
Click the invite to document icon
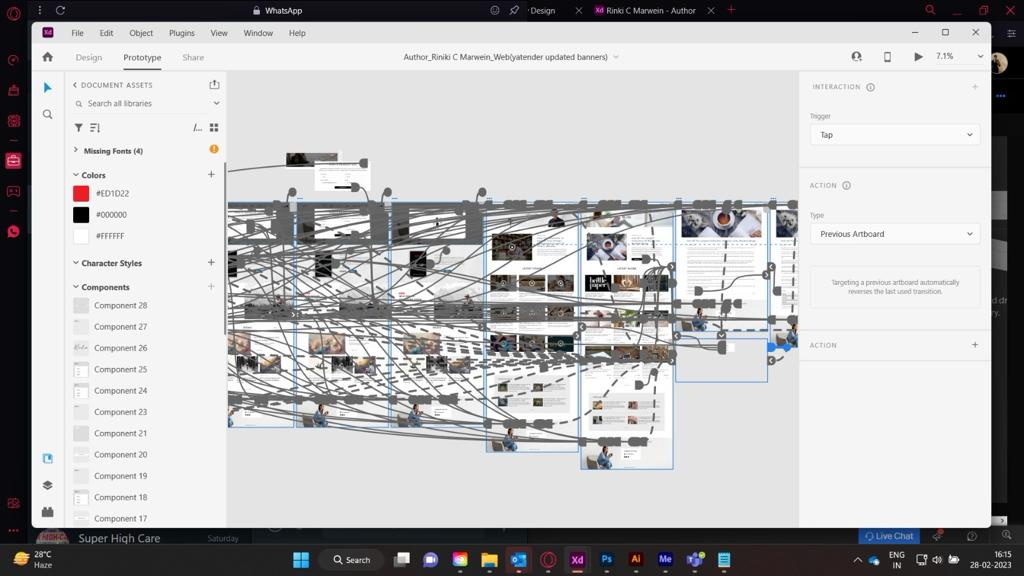pyautogui.click(x=856, y=57)
